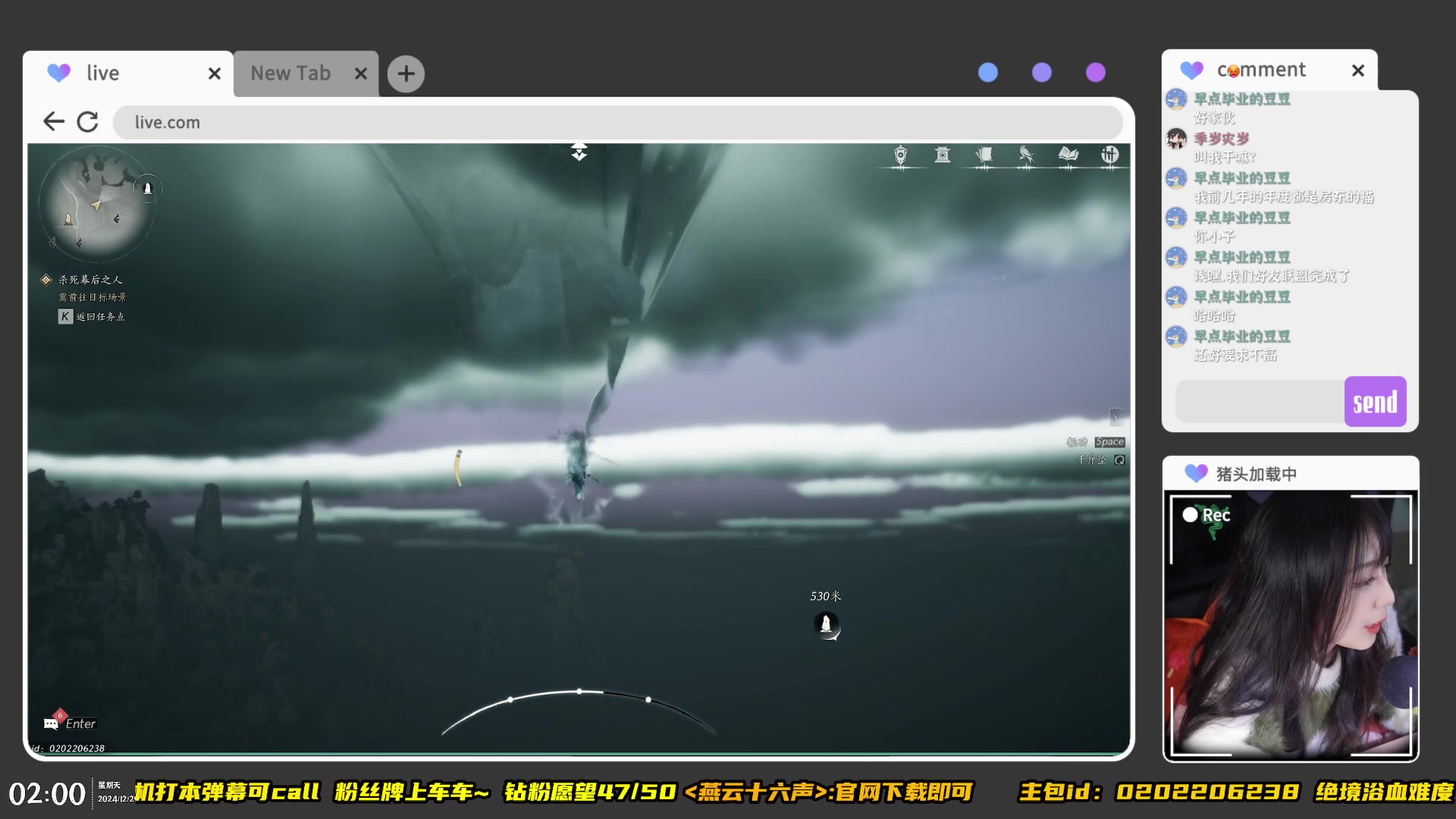Click the lavender circle window dot

coord(1042,72)
